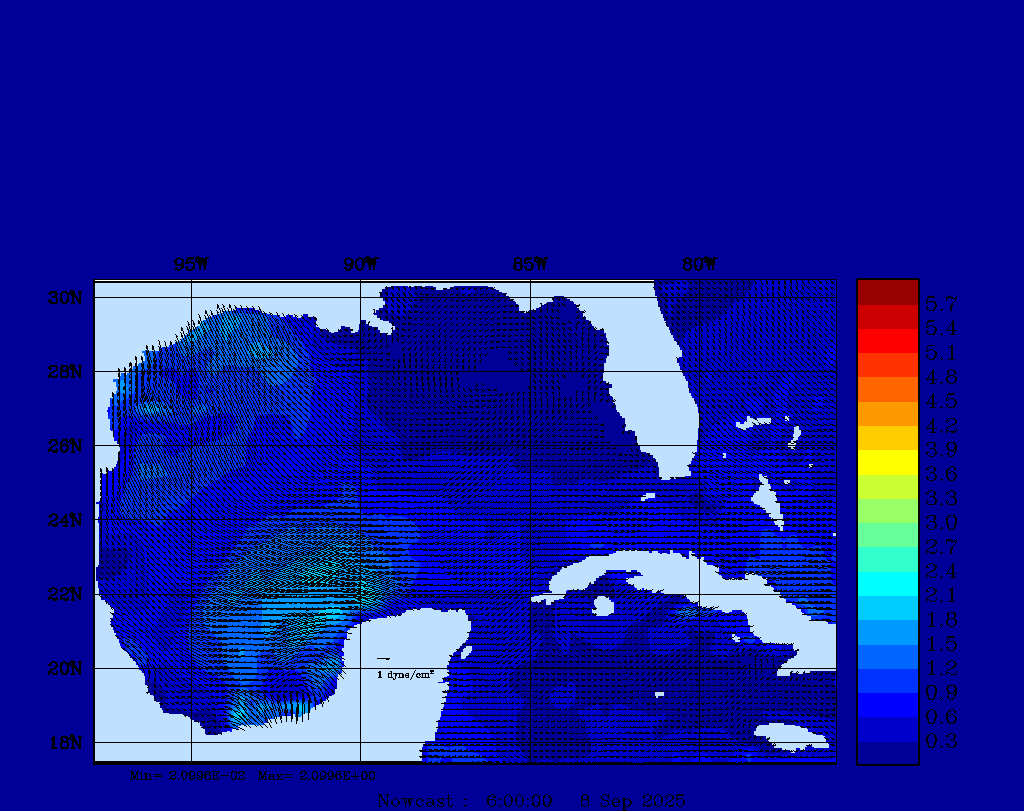Click the 24N latitude label
The image size is (1024, 811).
(x=65, y=520)
